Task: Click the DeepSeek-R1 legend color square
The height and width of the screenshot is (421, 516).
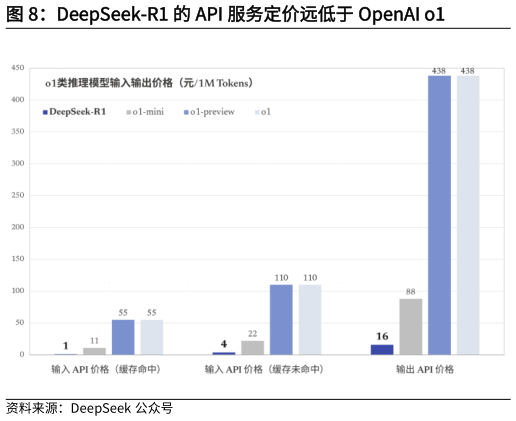Action: click(45, 112)
